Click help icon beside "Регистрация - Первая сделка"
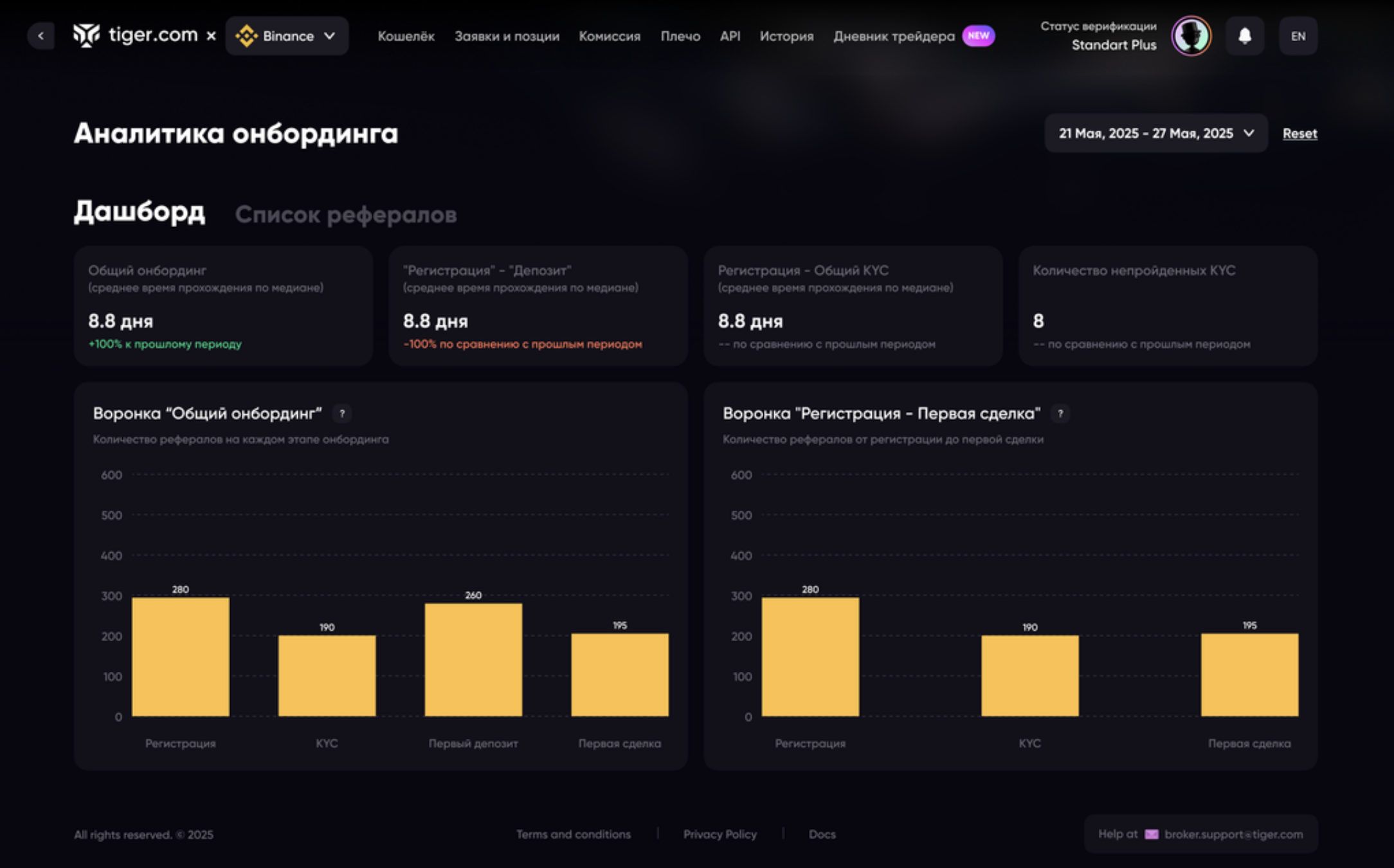Image resolution: width=1394 pixels, height=868 pixels. tap(1060, 414)
